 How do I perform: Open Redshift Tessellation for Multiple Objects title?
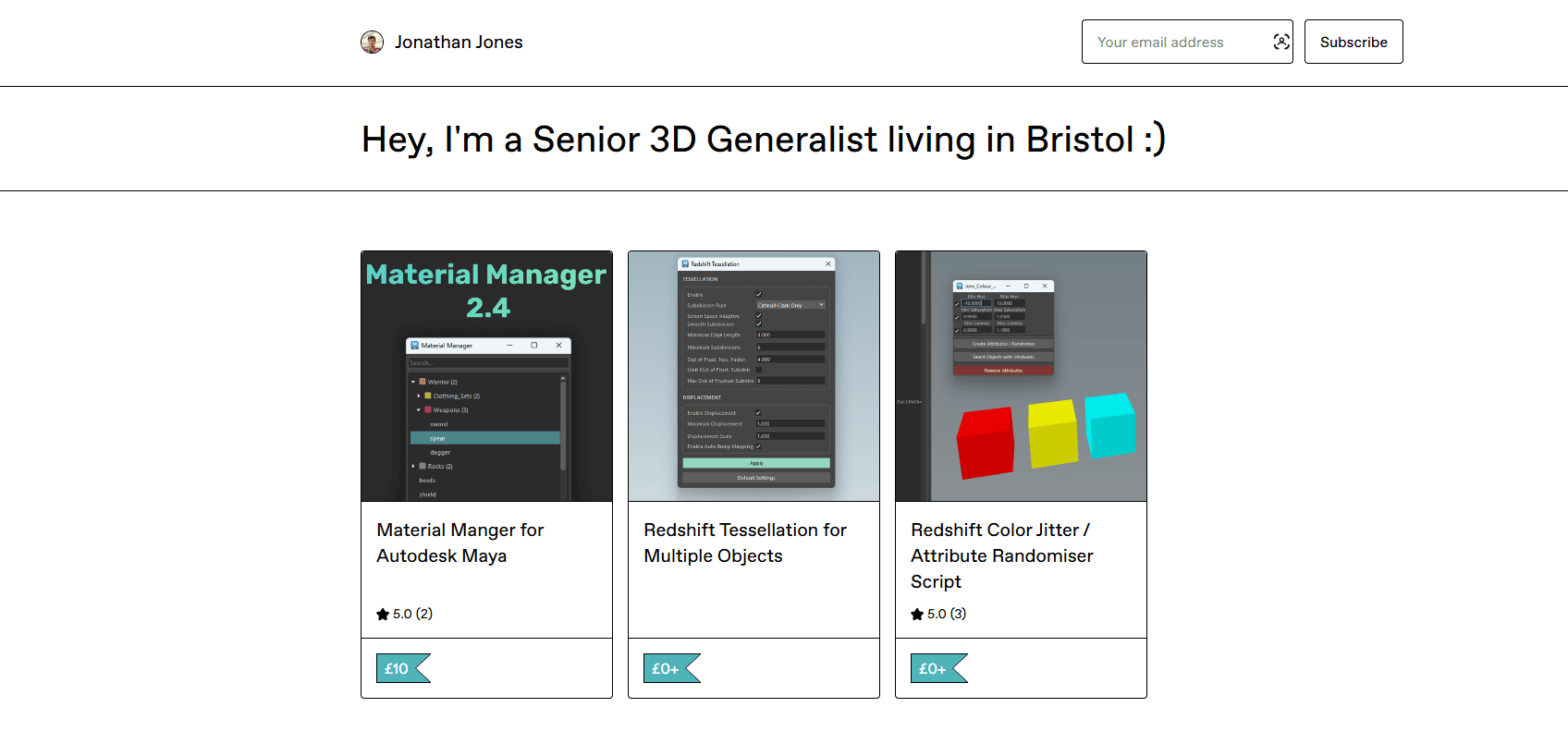tap(745, 543)
